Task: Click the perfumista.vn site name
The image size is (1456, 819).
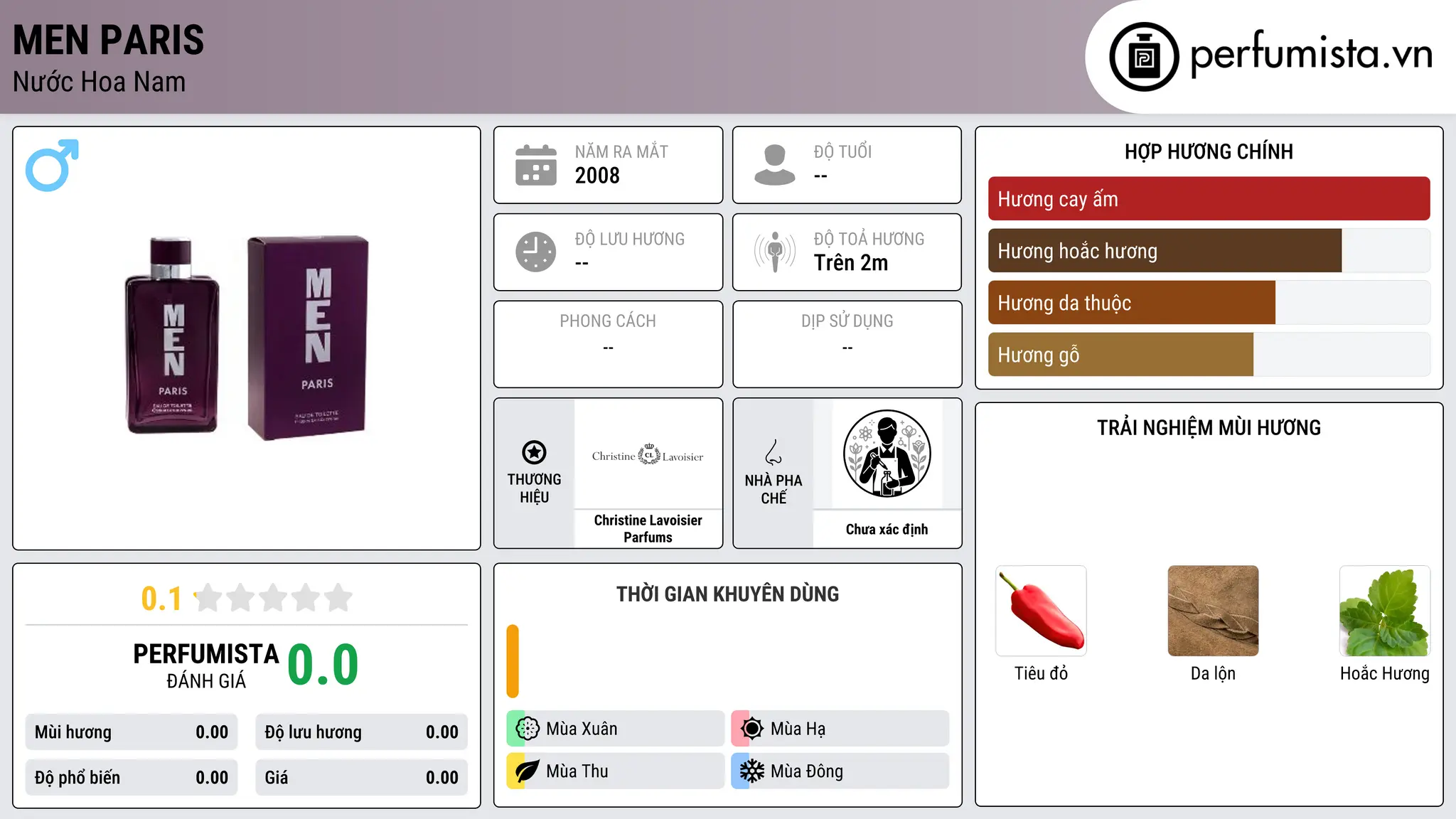Action: (x=1312, y=54)
